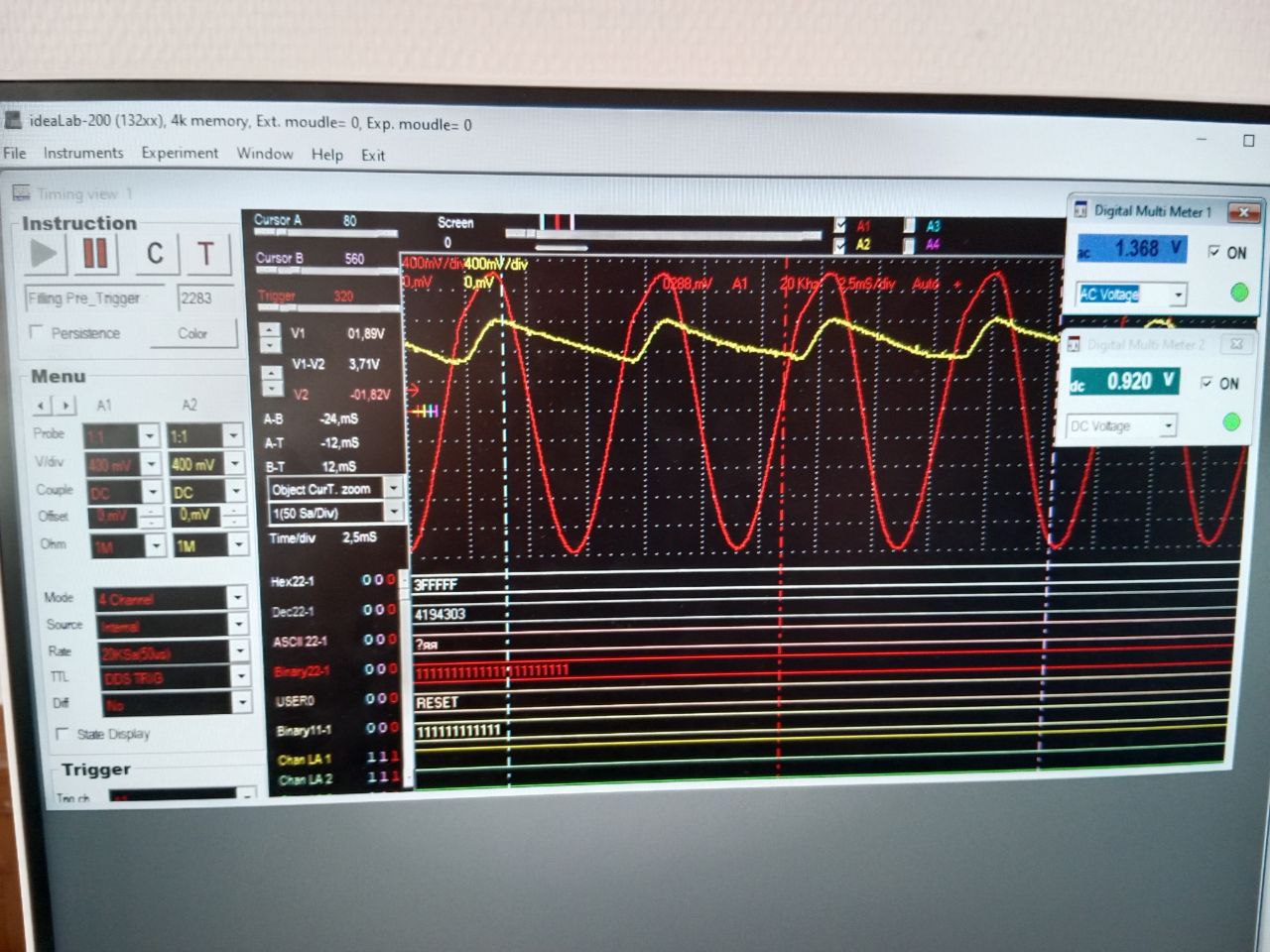Open the A2 Probe dropdown
This screenshot has height=952, width=1270.
click(x=233, y=435)
